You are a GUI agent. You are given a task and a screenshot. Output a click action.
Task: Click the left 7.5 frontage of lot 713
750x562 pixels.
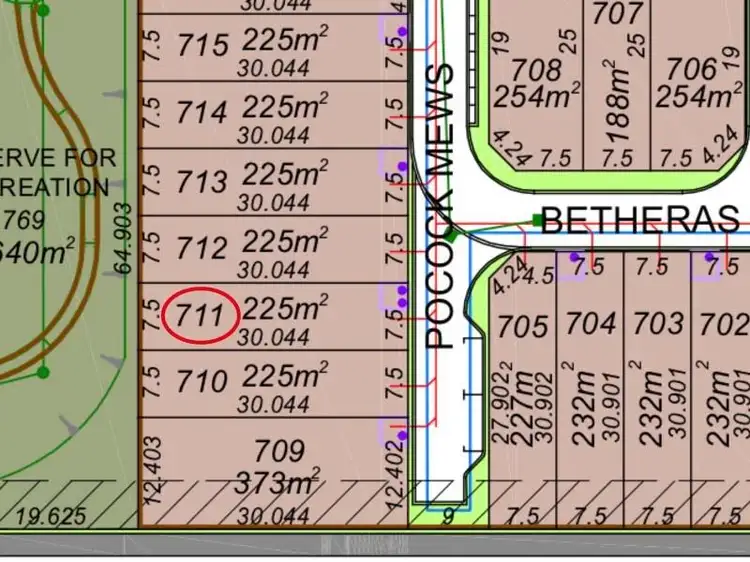click(x=151, y=180)
